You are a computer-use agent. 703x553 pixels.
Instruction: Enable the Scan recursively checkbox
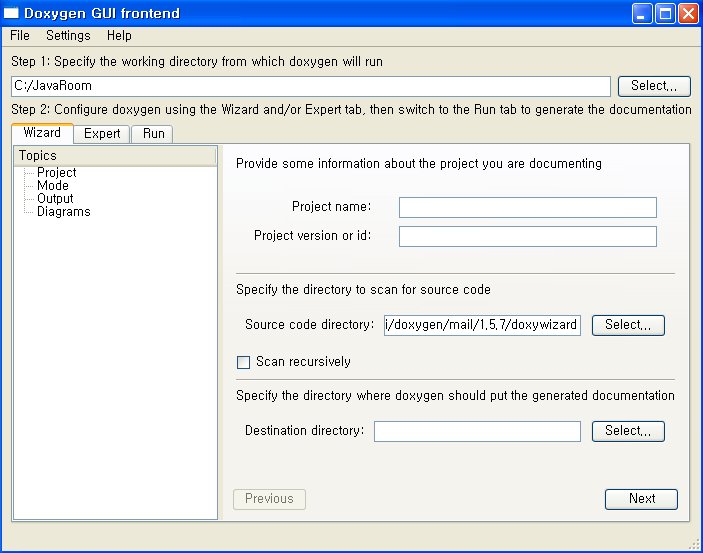pyautogui.click(x=243, y=362)
